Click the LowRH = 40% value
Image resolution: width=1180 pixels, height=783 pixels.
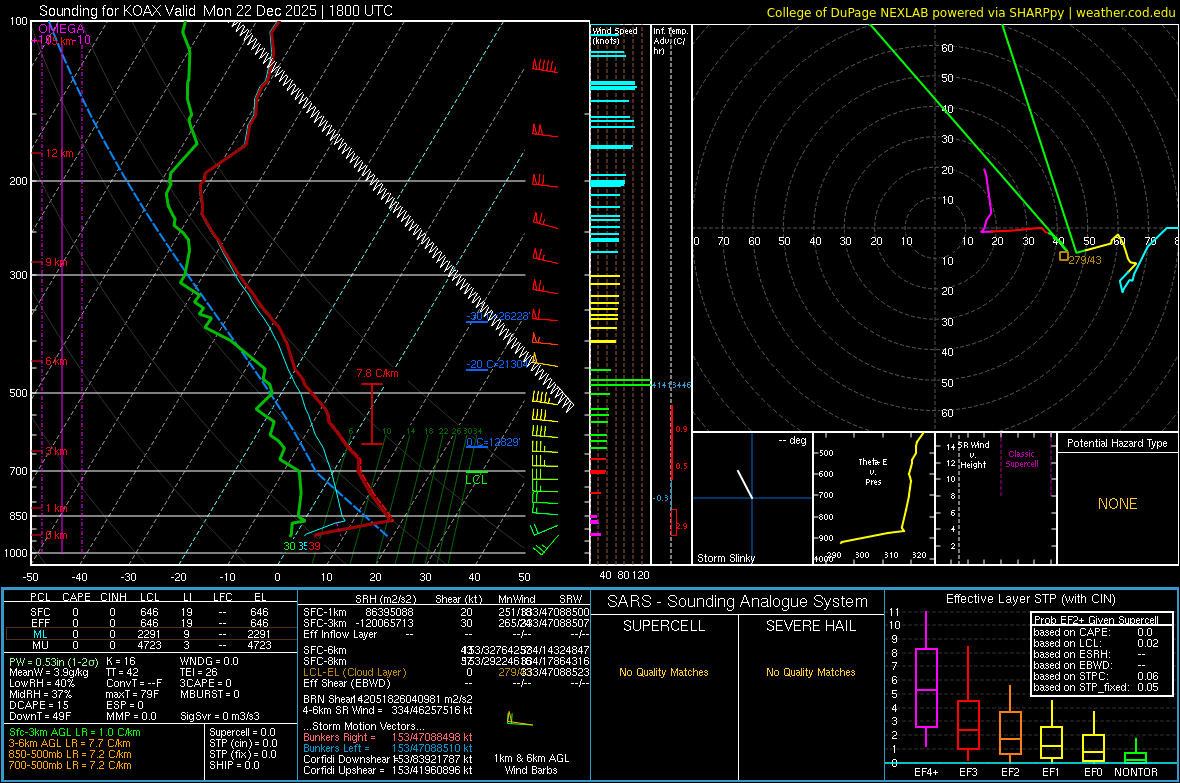click(41, 684)
